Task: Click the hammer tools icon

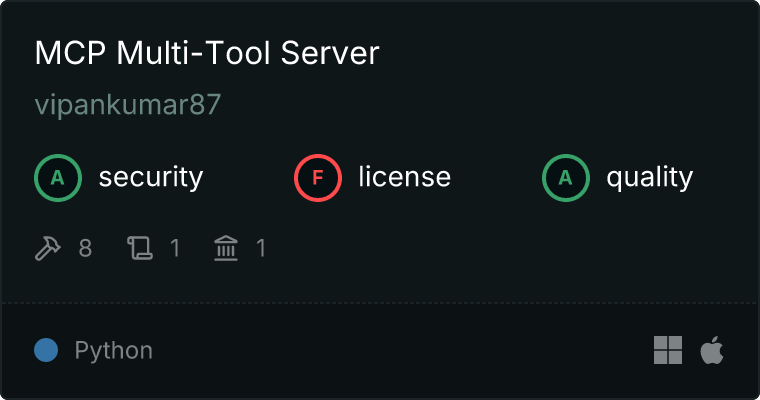Action: coord(48,247)
